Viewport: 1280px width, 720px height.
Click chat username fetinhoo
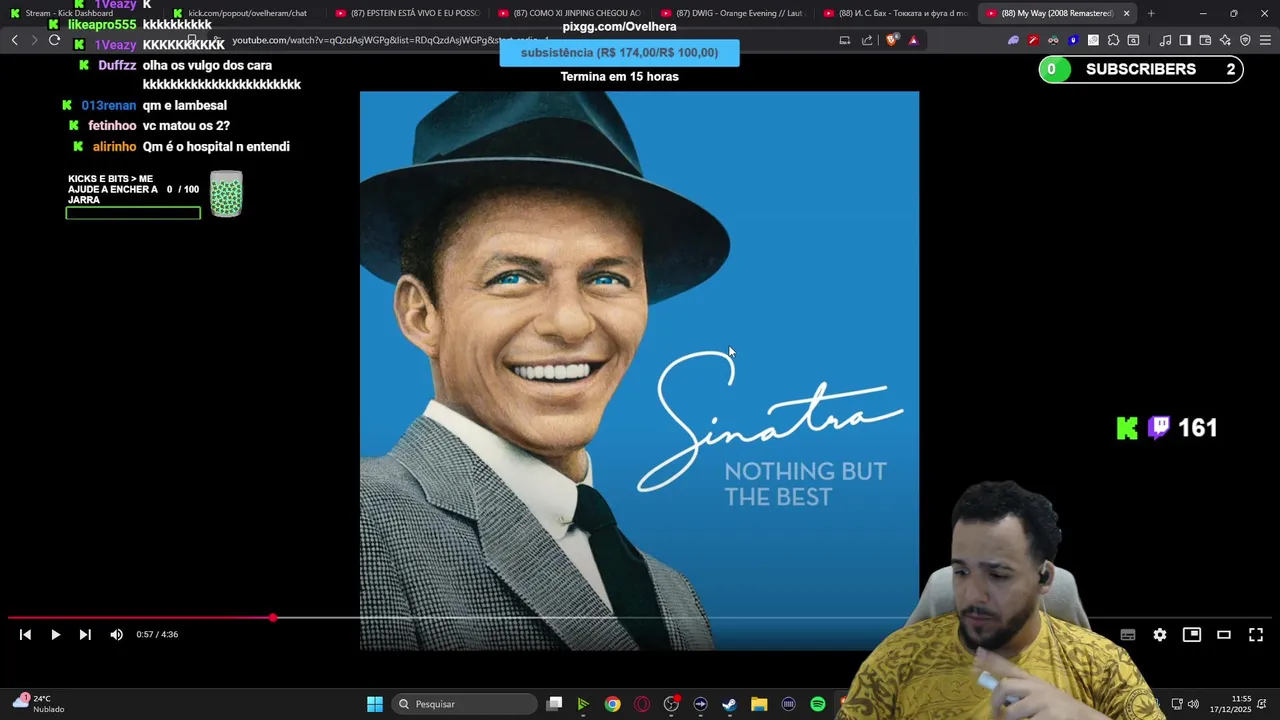(112, 126)
